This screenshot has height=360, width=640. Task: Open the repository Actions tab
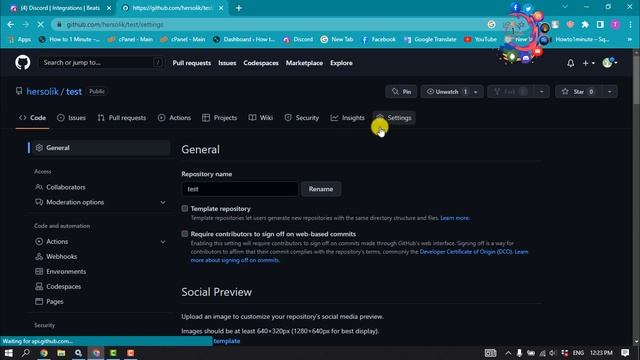pos(174,118)
